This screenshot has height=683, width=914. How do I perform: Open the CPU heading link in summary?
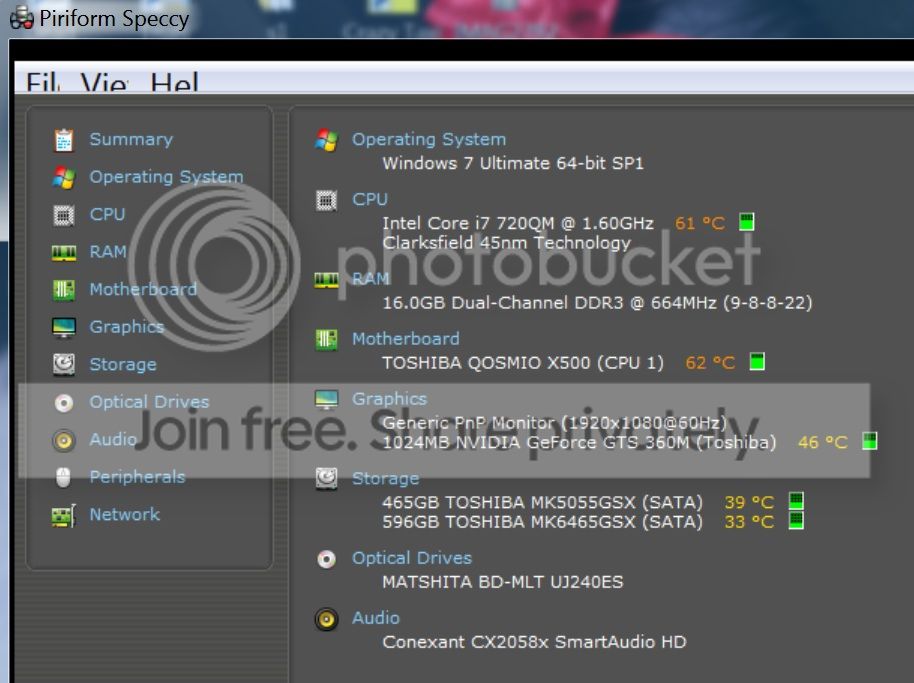click(370, 199)
